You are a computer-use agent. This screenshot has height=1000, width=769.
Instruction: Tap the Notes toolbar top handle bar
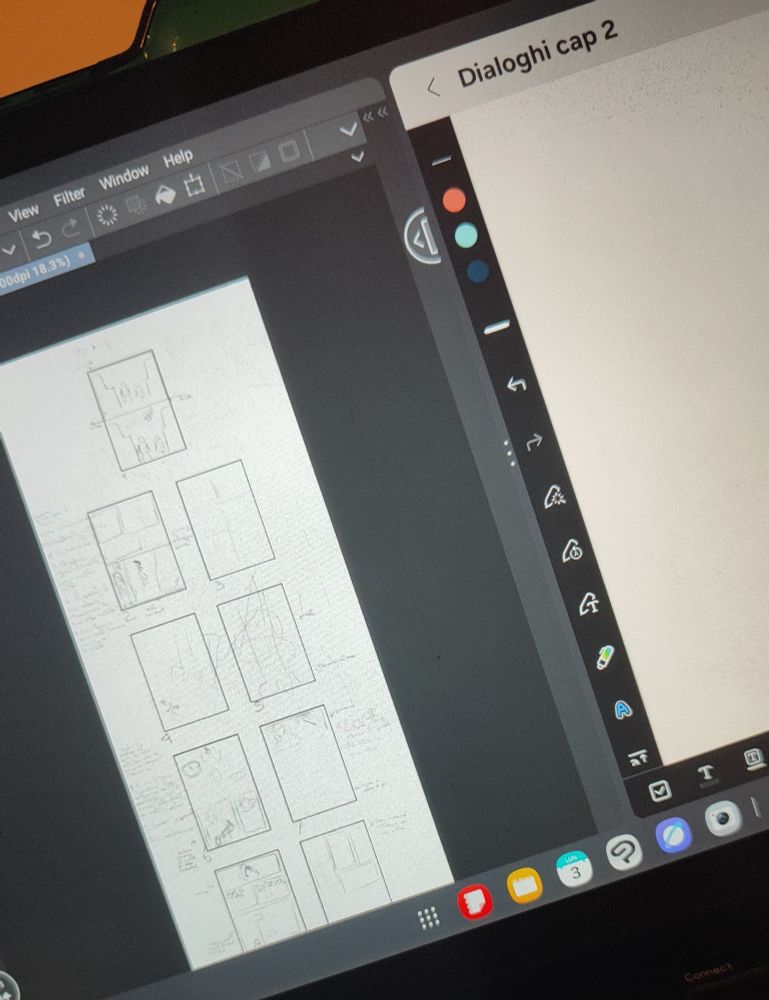[442, 159]
